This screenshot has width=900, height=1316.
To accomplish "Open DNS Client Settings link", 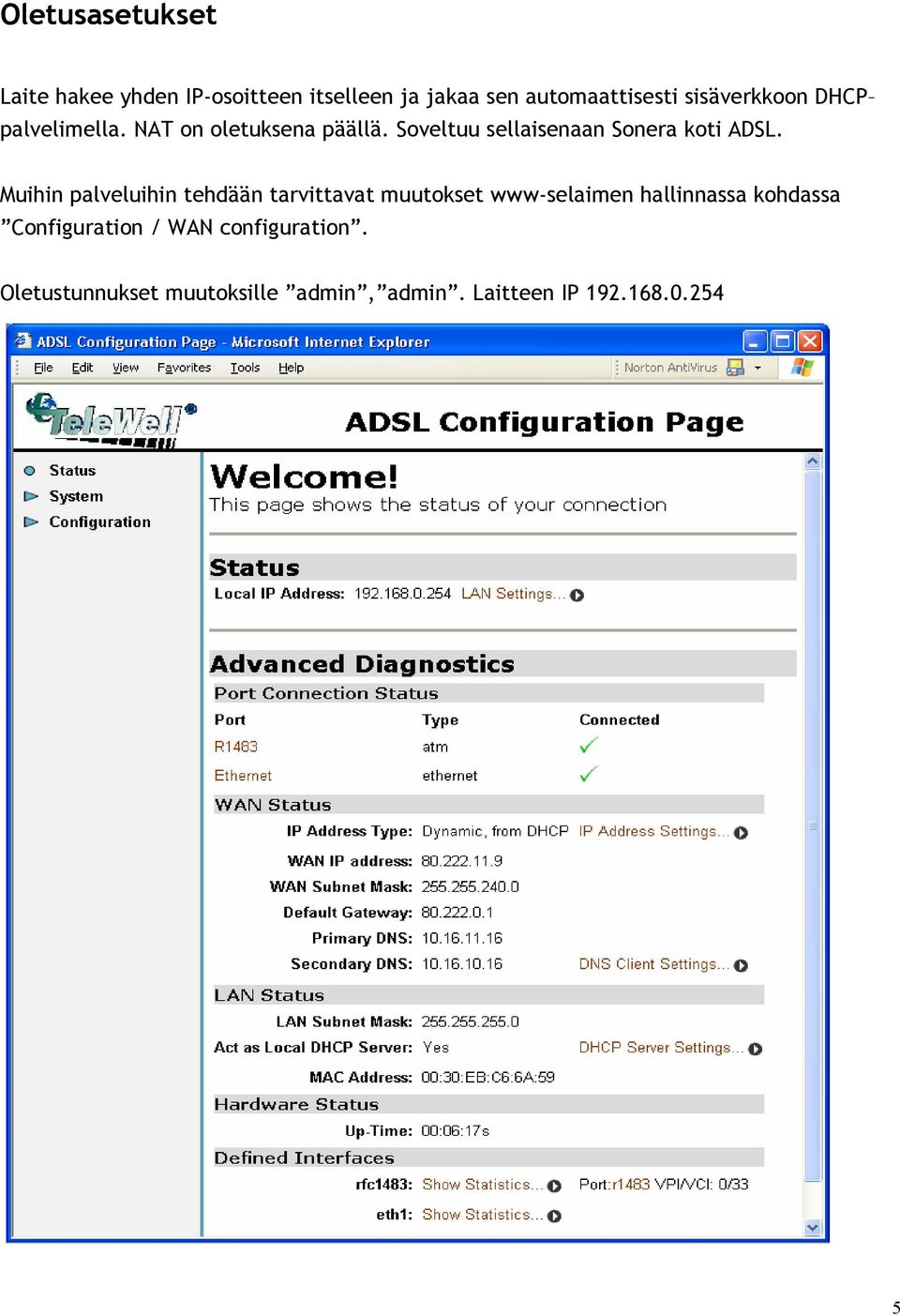I will coord(653,964).
